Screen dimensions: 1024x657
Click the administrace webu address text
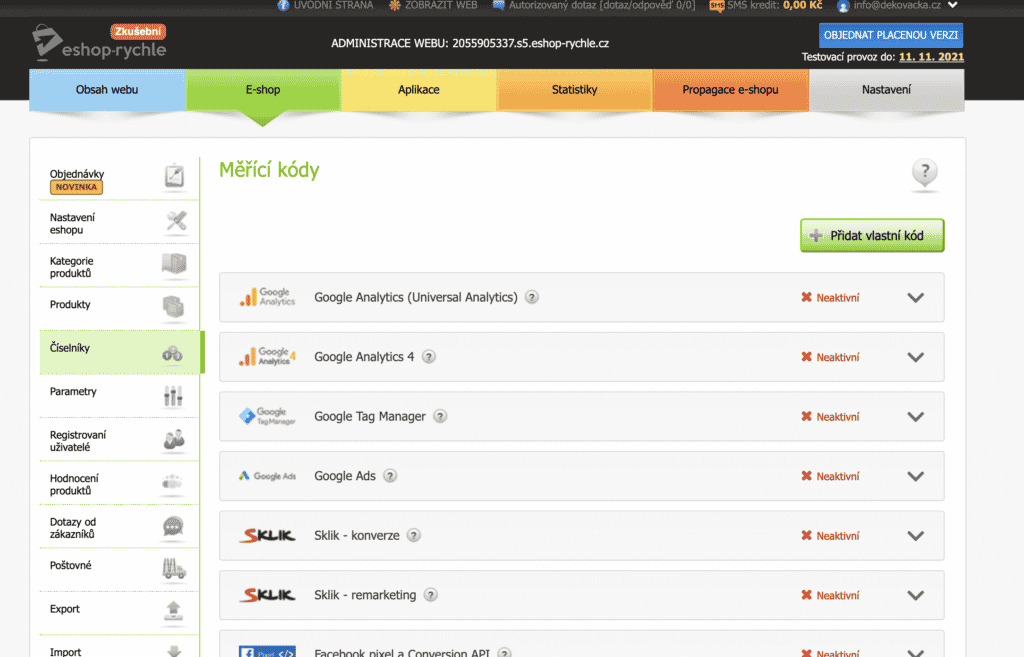[470, 43]
